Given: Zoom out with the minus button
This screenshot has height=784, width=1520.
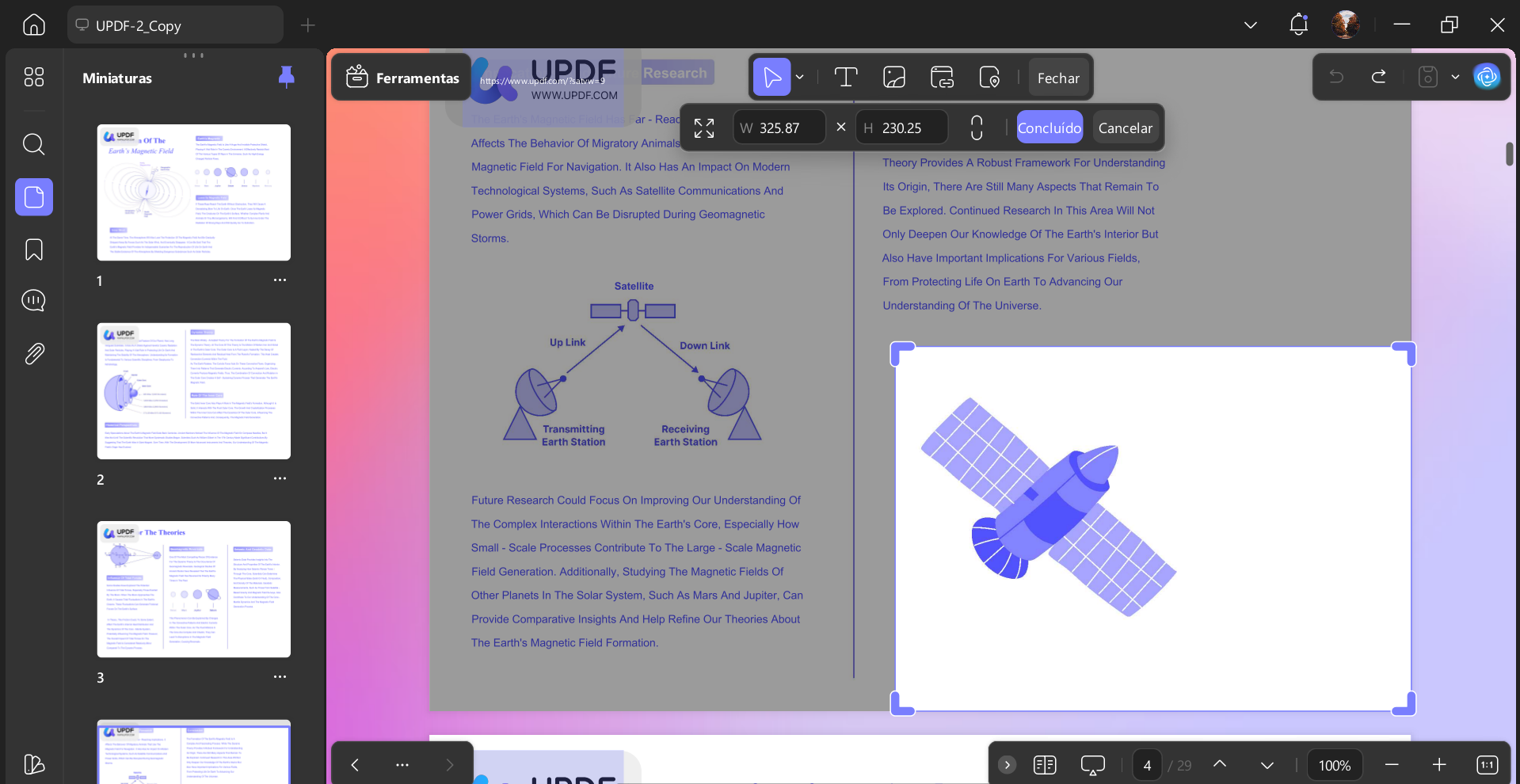Looking at the screenshot, I should point(1392,765).
